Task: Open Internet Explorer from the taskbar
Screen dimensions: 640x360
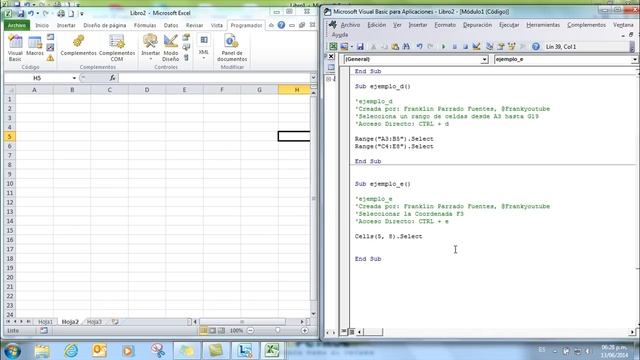Action: [x=71, y=350]
